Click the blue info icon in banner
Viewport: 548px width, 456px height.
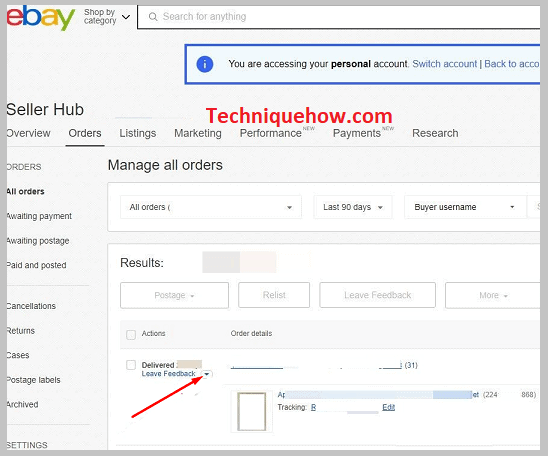[x=204, y=64]
